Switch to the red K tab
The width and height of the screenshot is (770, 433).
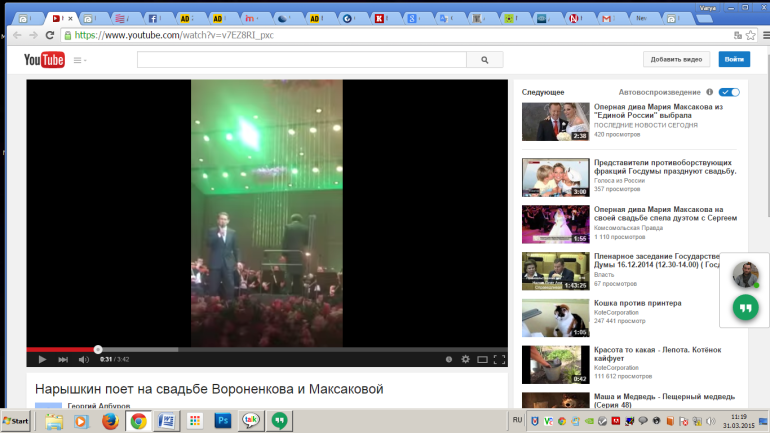(382, 19)
